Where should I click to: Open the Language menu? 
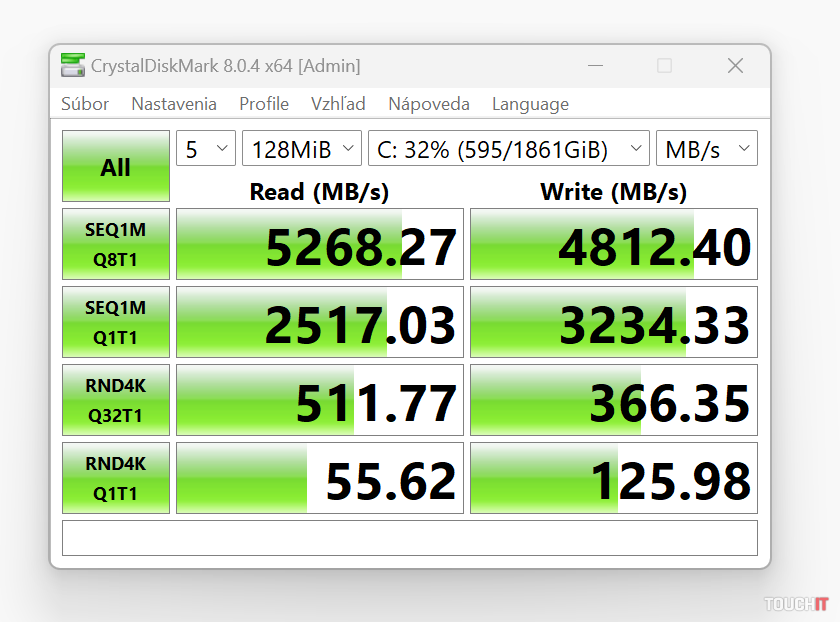[530, 104]
